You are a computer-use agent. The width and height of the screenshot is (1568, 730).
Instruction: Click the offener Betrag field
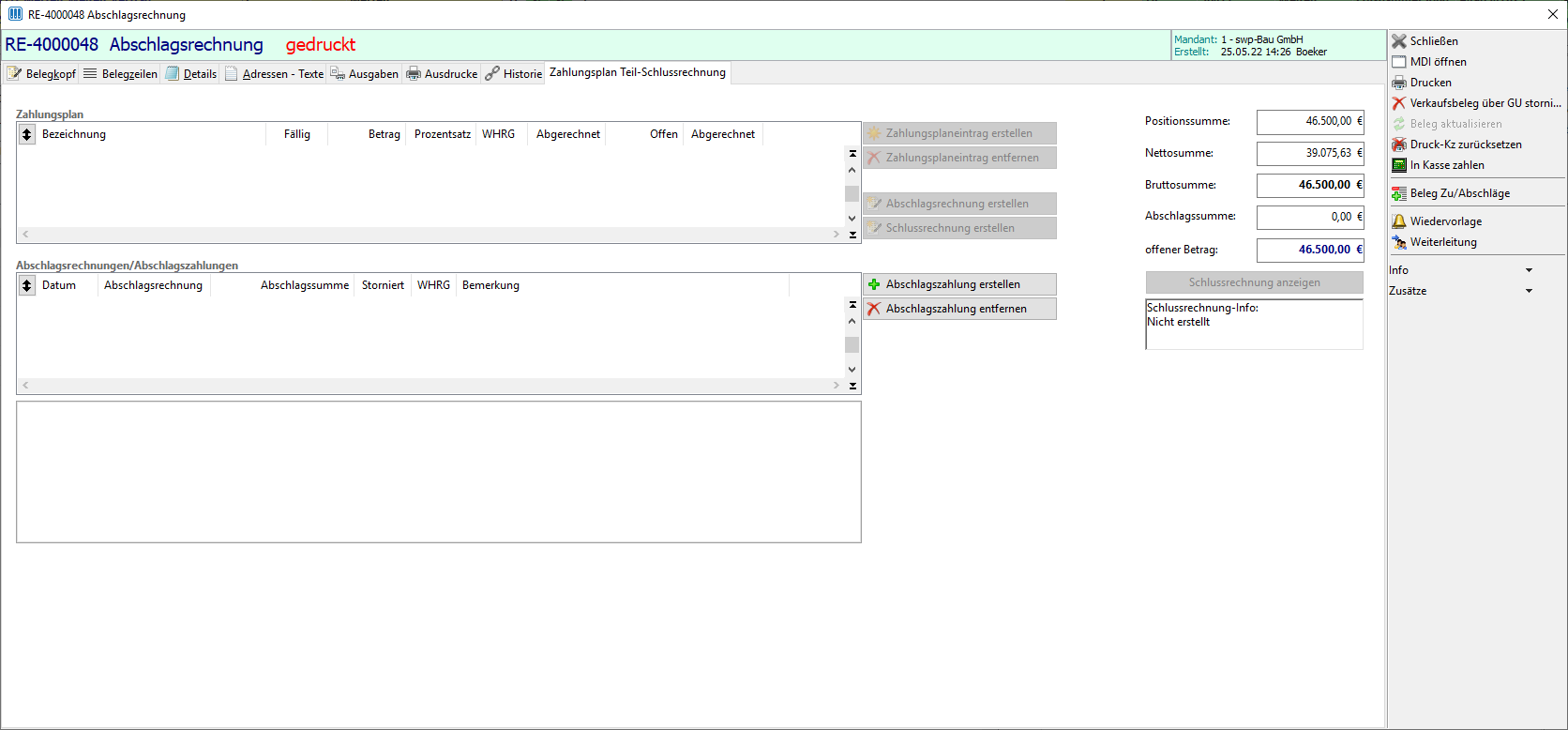click(1310, 251)
